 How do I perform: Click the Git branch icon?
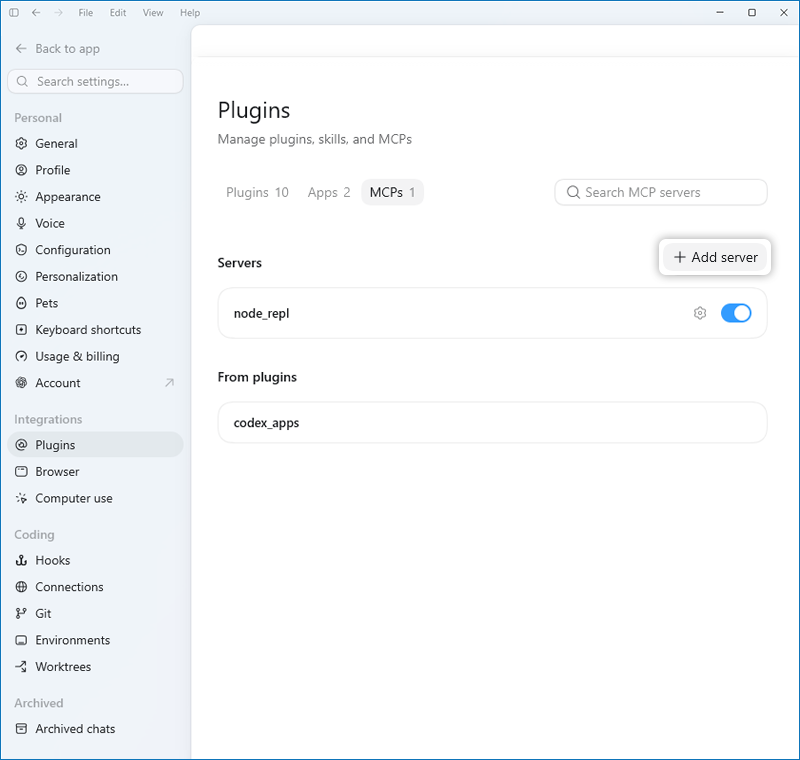[x=21, y=614]
